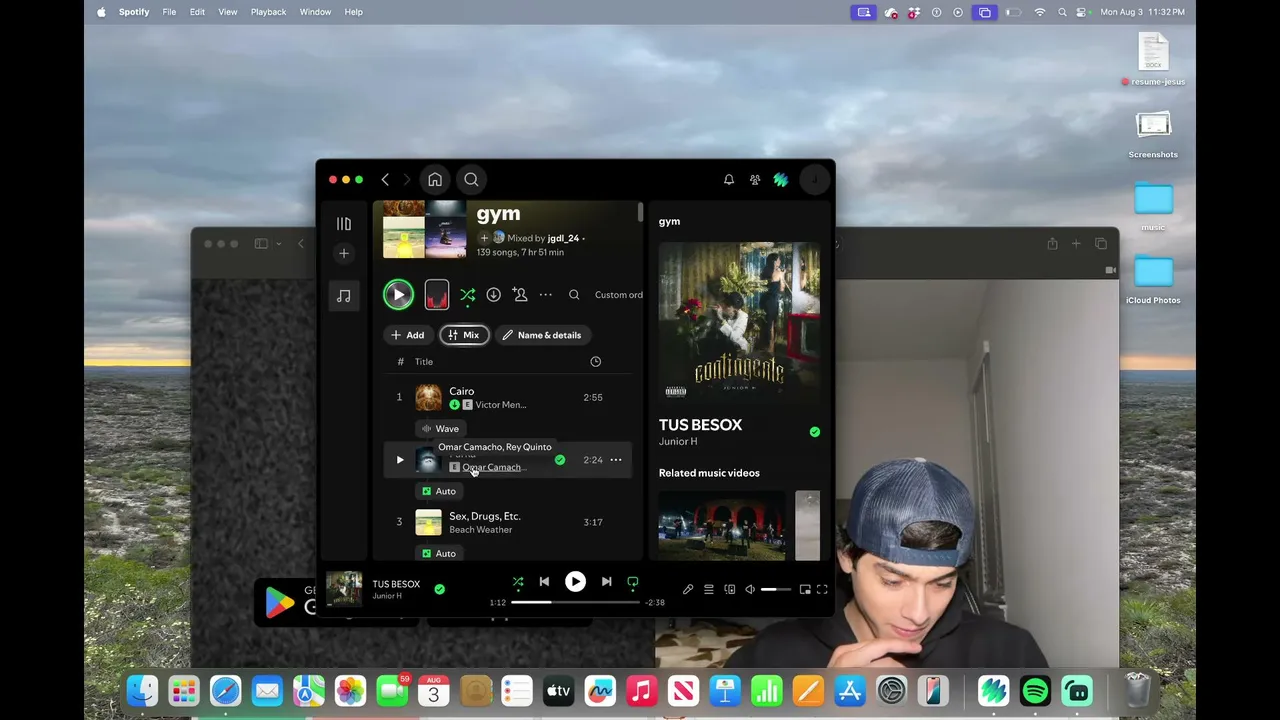Viewport: 1280px width, 720px height.
Task: Open Spotify search from the top bar
Action: pos(471,180)
